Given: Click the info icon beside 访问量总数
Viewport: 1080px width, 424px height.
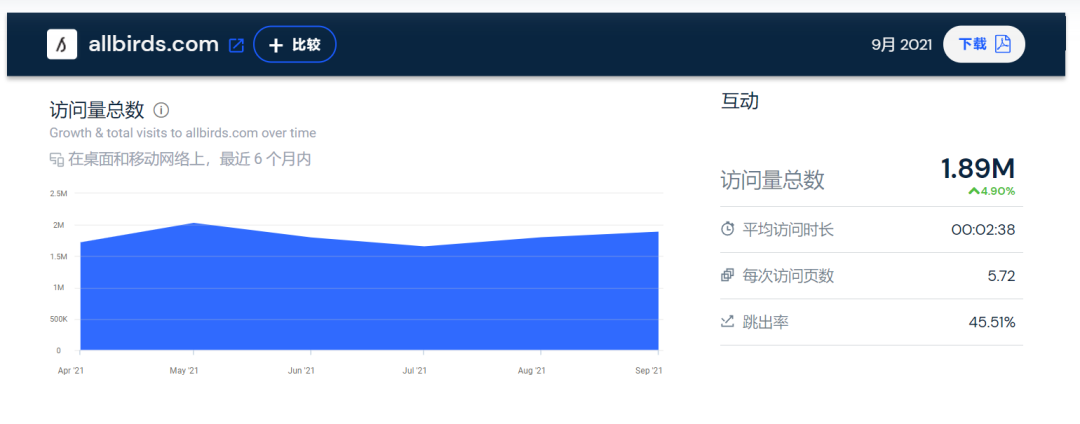Looking at the screenshot, I should tap(161, 109).
